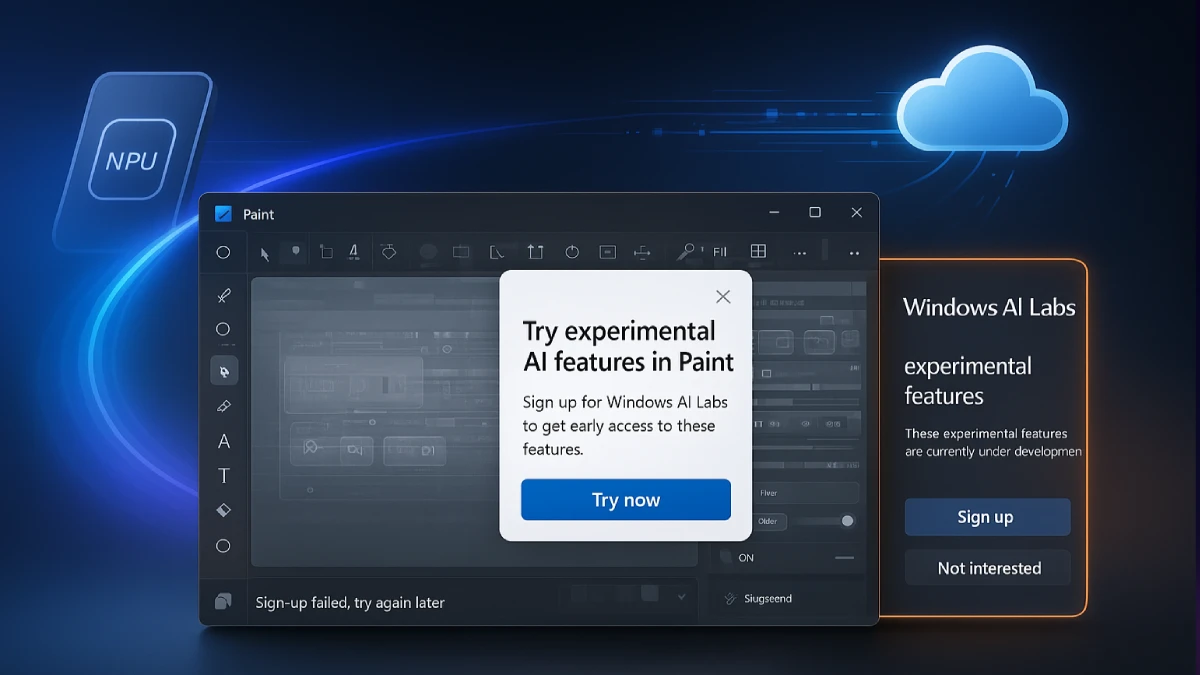This screenshot has width=1200, height=675.
Task: Maximize the Paint window
Action: point(815,213)
